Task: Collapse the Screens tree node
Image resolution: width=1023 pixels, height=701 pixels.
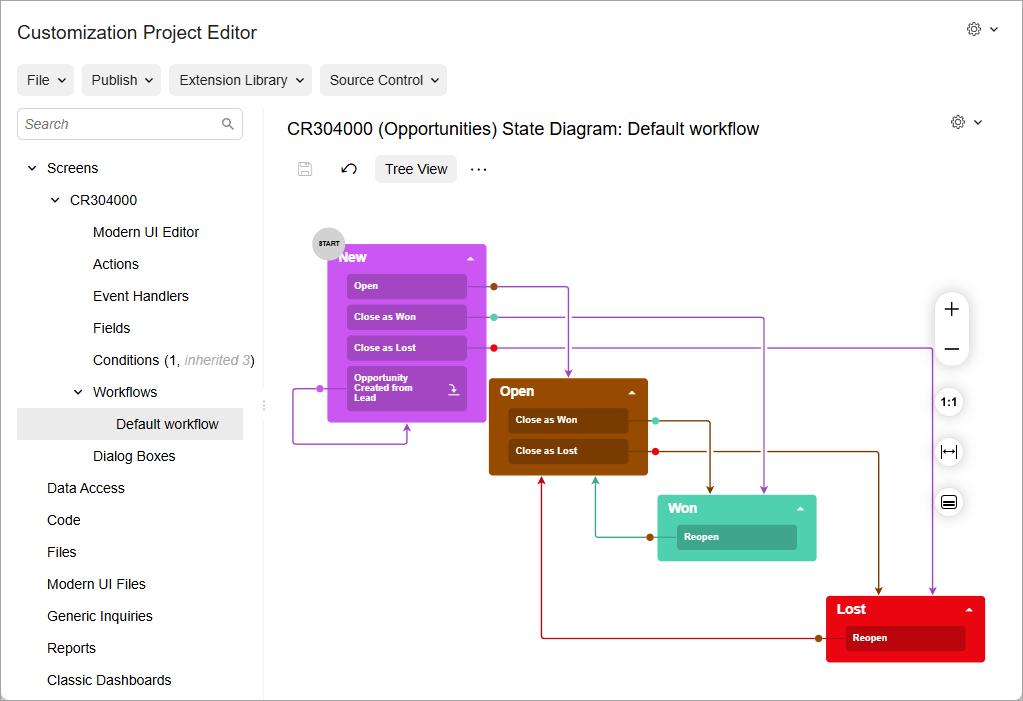Action: [x=32, y=168]
